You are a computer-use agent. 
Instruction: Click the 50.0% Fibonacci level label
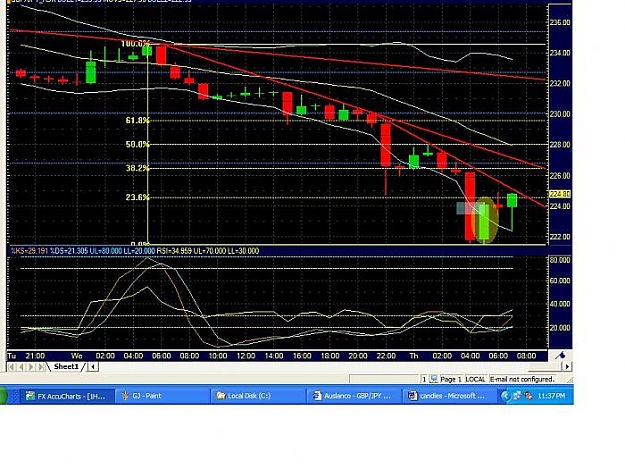138,144
